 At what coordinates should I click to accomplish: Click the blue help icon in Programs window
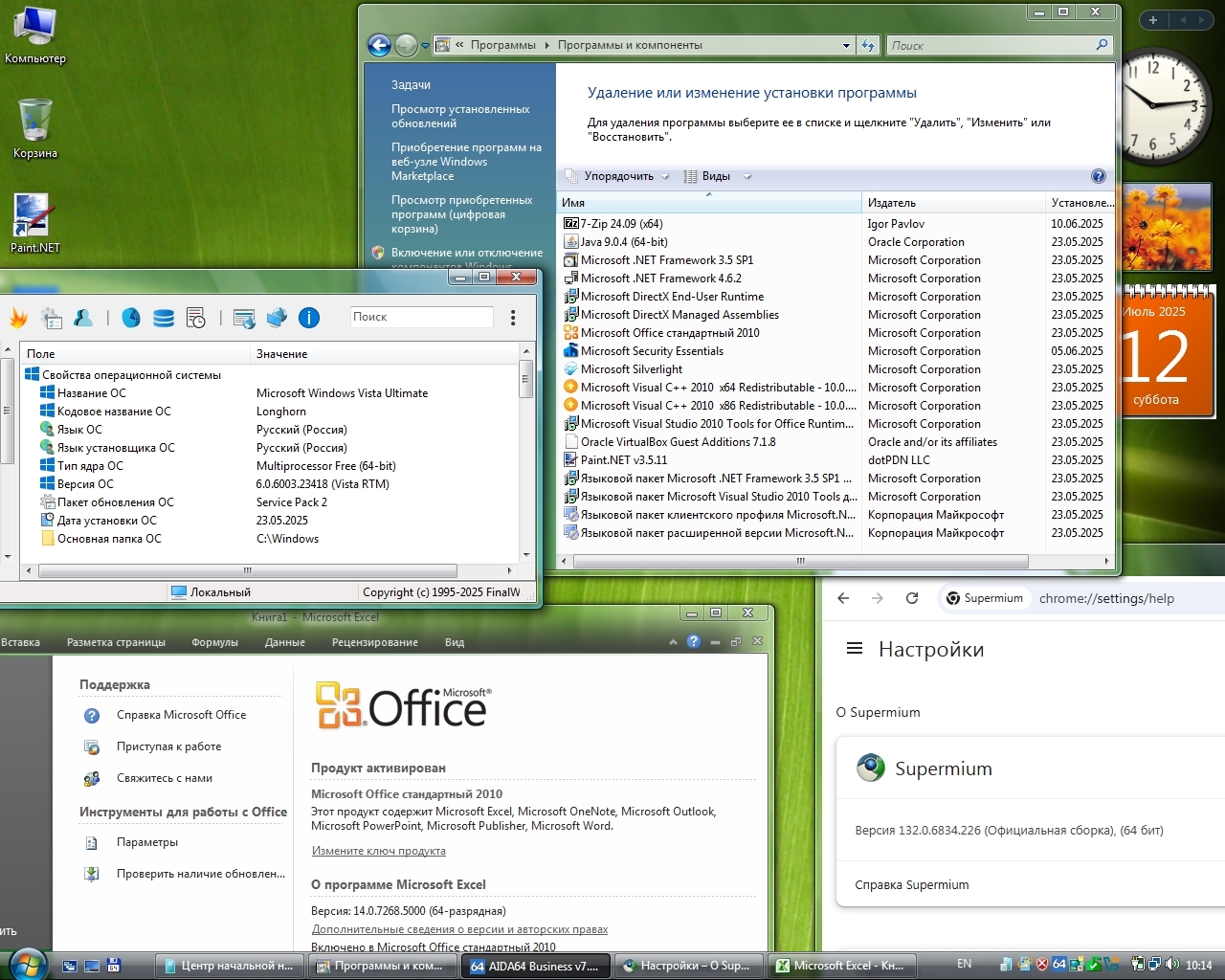click(1099, 176)
